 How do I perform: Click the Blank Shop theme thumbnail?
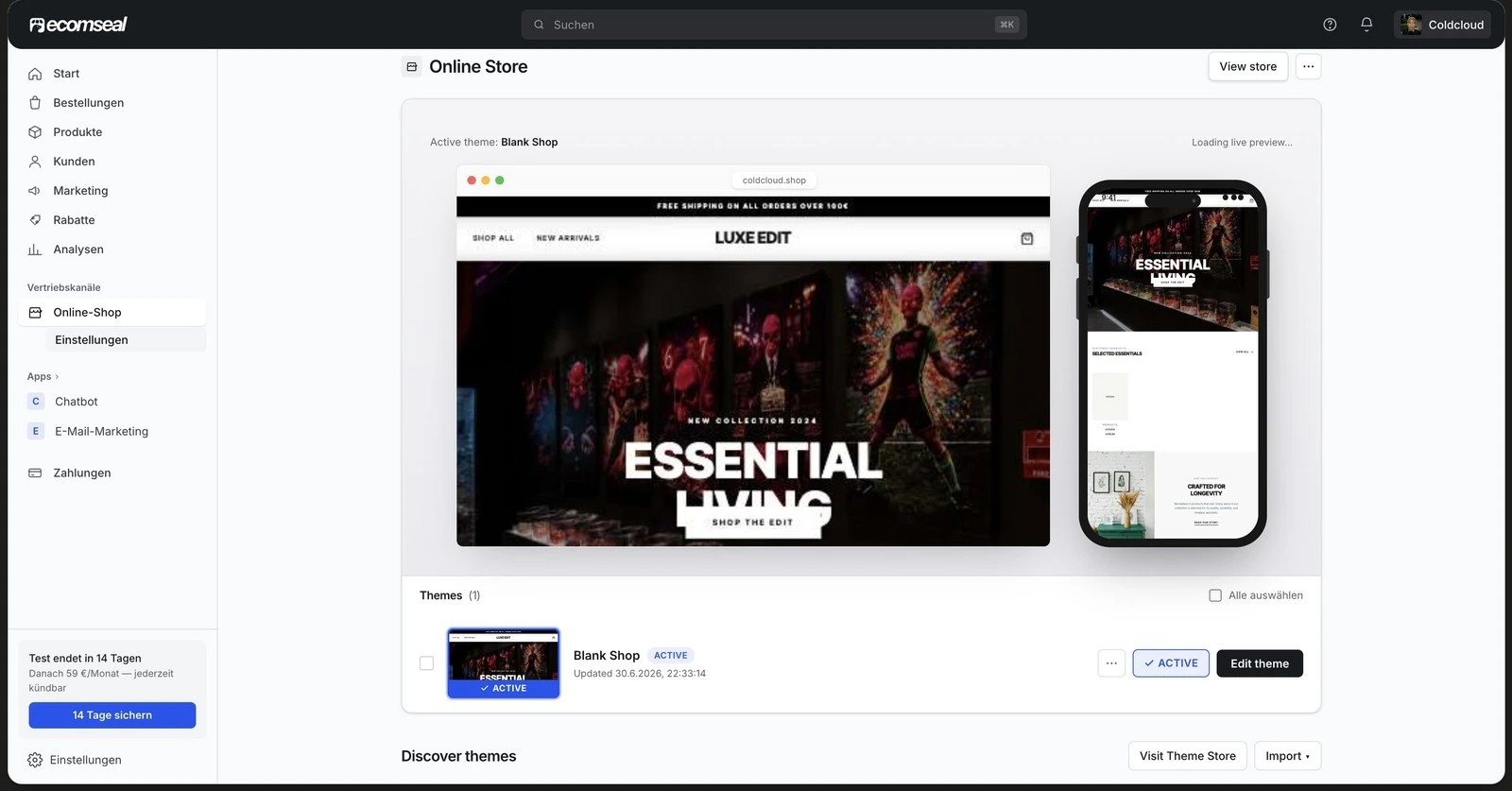click(503, 663)
